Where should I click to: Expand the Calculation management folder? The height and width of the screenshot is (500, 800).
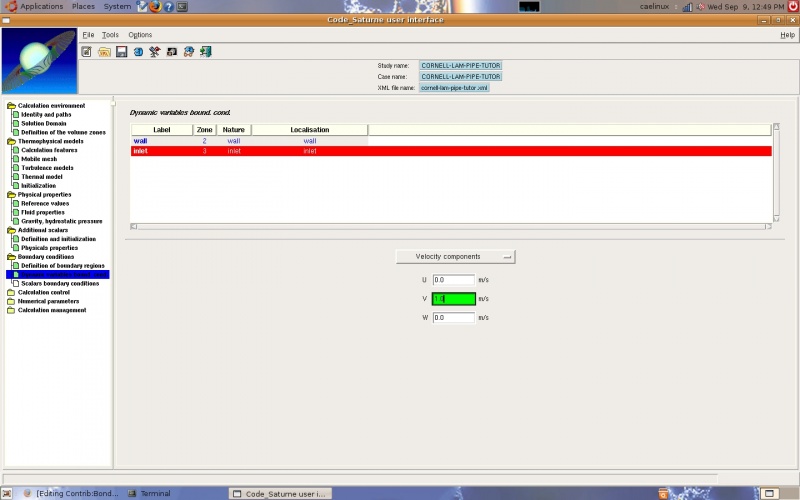click(11, 310)
